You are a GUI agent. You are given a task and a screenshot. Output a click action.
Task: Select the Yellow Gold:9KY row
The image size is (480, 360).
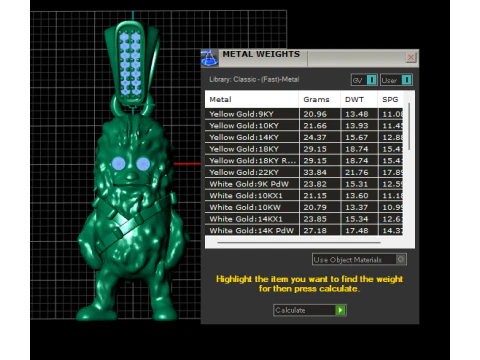(x=304, y=114)
